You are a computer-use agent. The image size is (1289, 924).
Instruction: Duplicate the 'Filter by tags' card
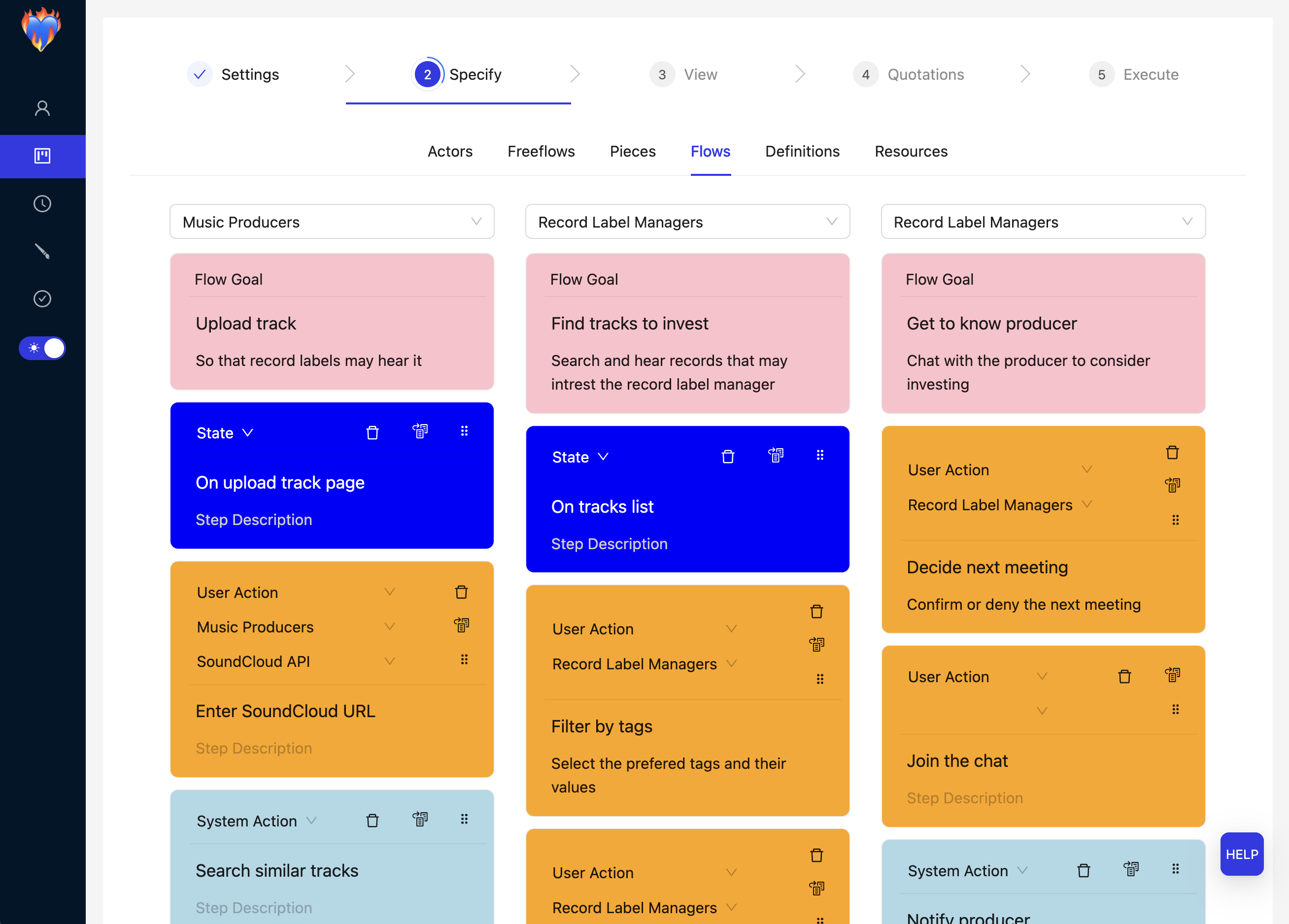pos(816,644)
